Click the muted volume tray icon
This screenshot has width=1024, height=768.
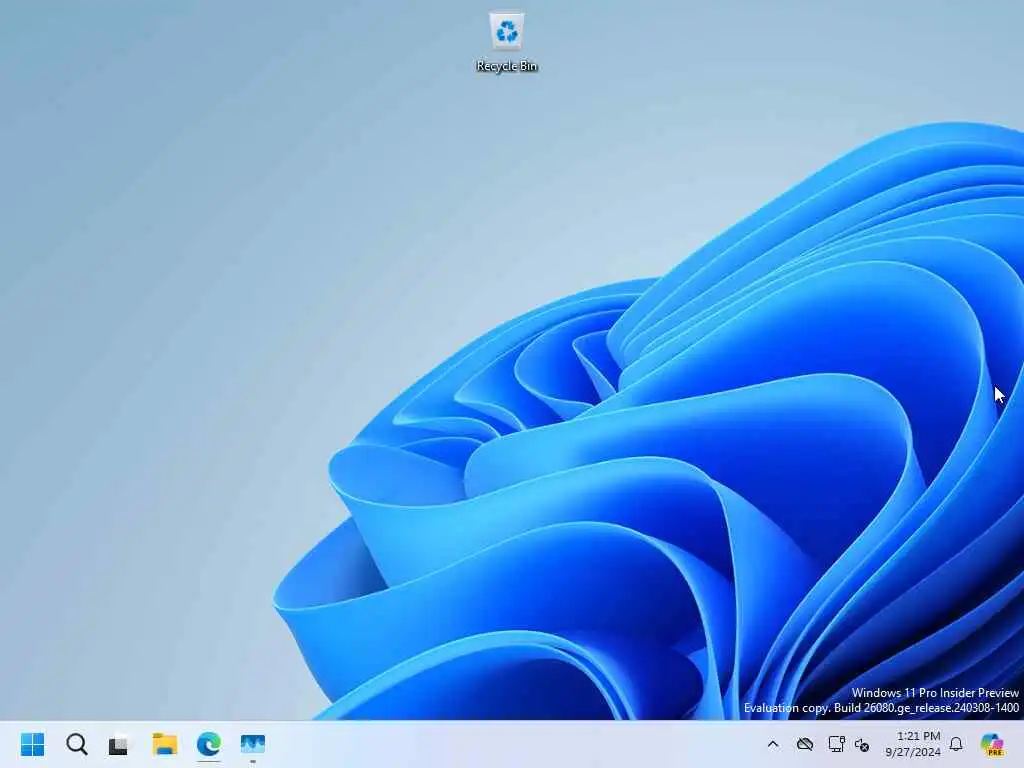point(862,744)
